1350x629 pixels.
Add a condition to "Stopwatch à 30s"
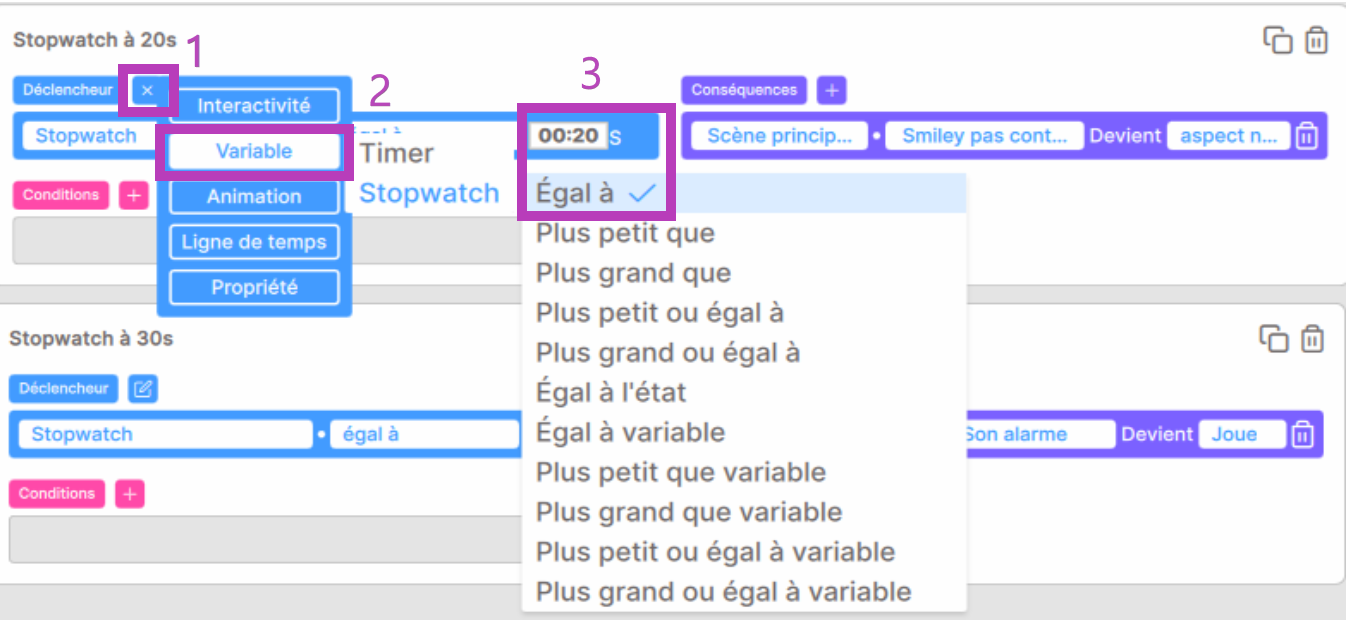tap(129, 493)
